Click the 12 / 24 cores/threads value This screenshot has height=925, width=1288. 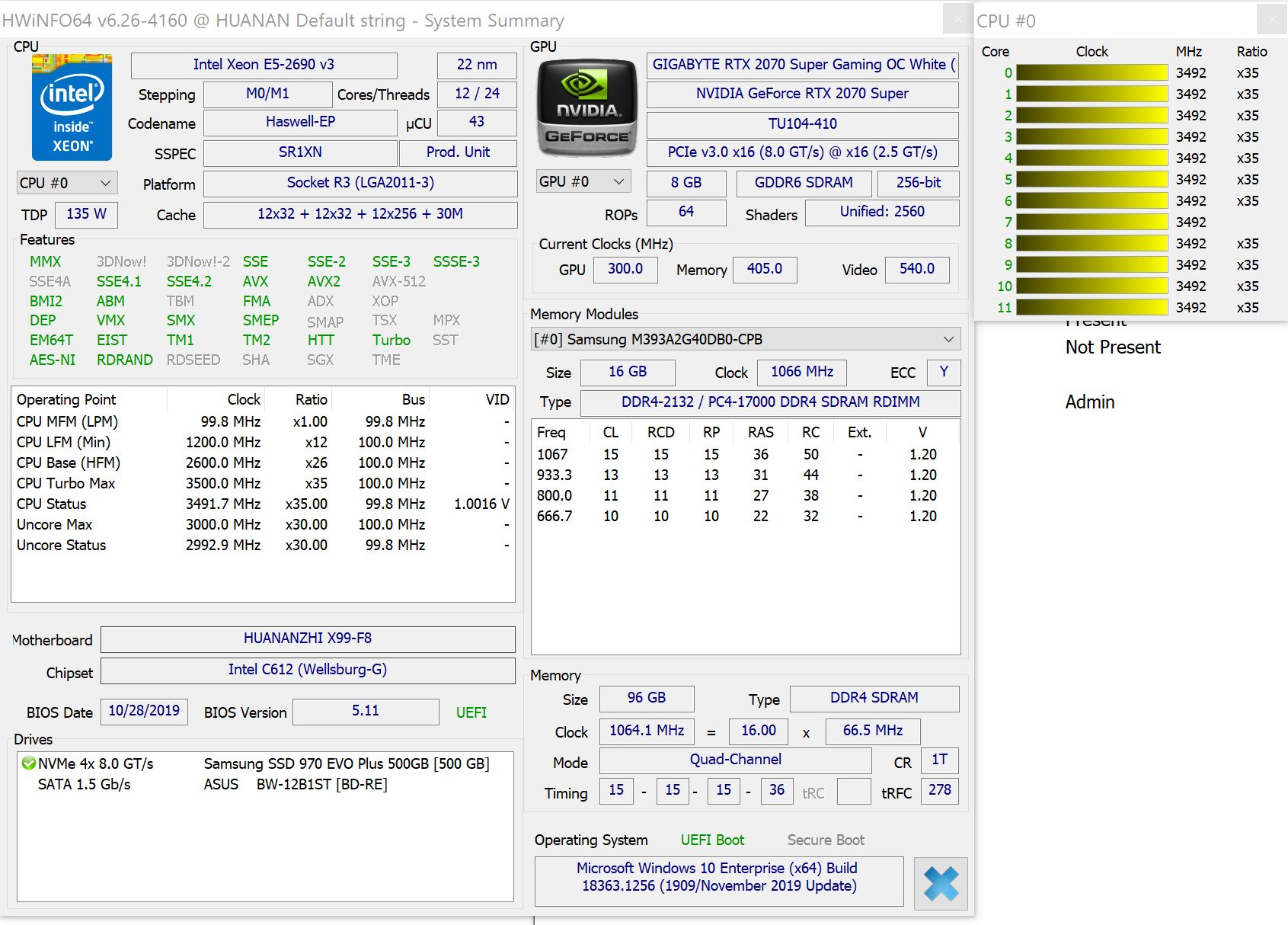click(x=477, y=94)
